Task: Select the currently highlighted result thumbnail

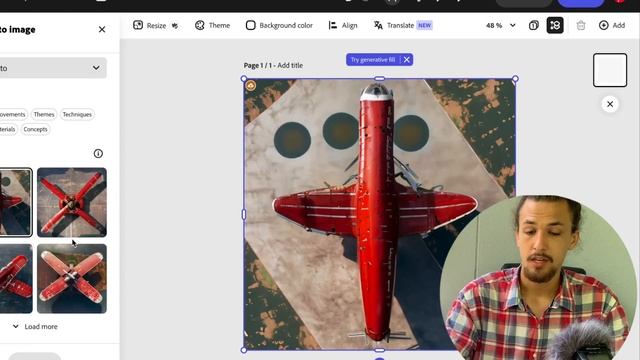Action: (16, 202)
